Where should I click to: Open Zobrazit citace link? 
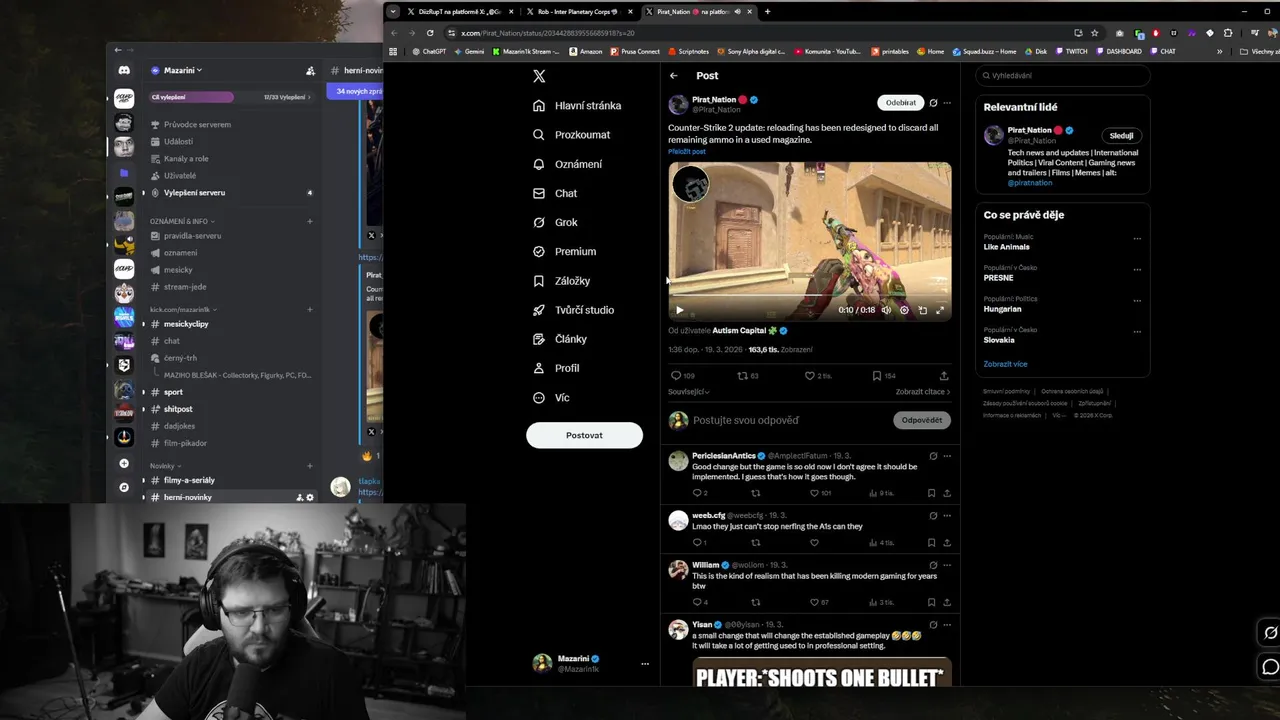922,392
